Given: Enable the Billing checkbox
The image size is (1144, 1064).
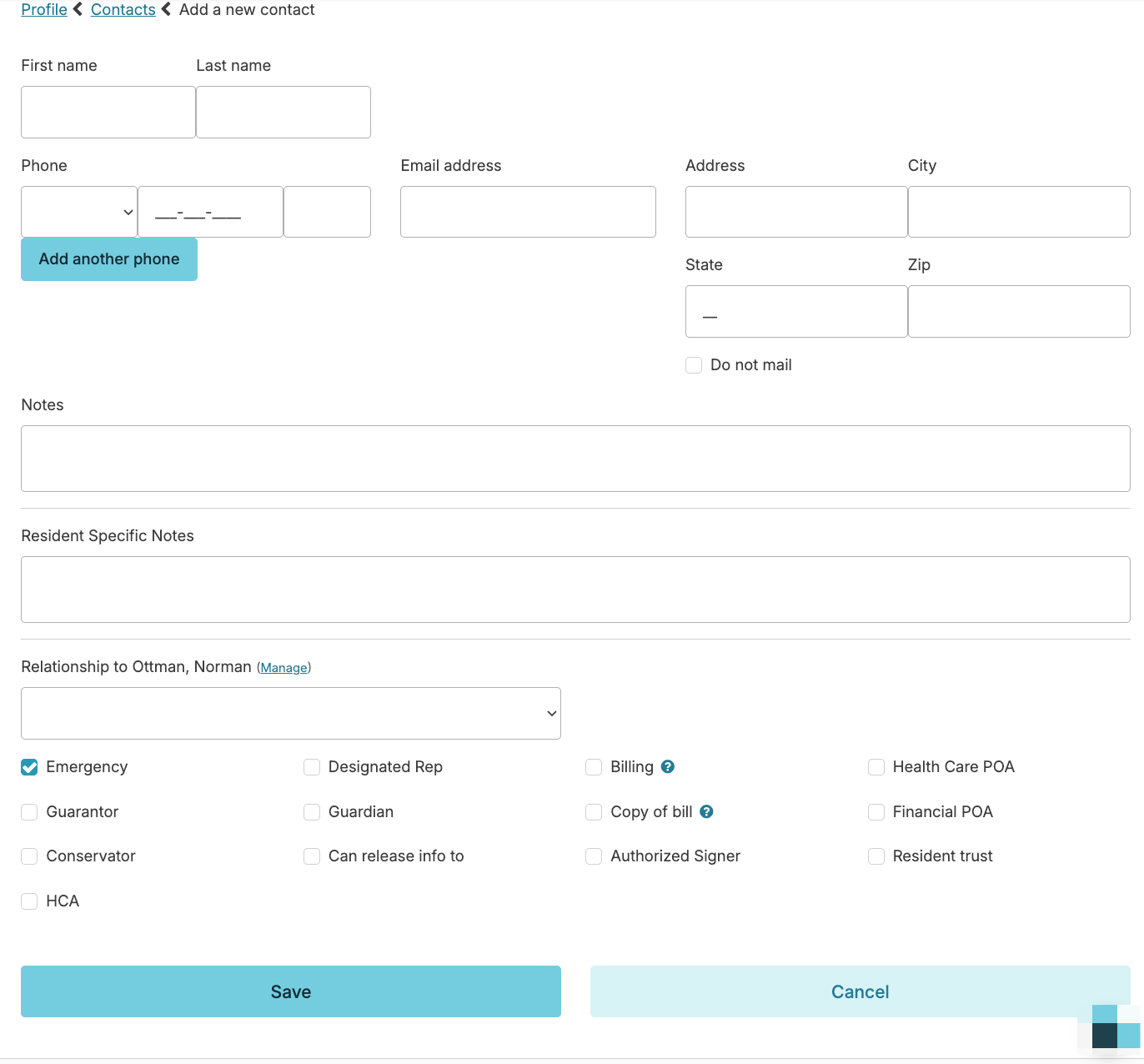Looking at the screenshot, I should click(x=594, y=767).
